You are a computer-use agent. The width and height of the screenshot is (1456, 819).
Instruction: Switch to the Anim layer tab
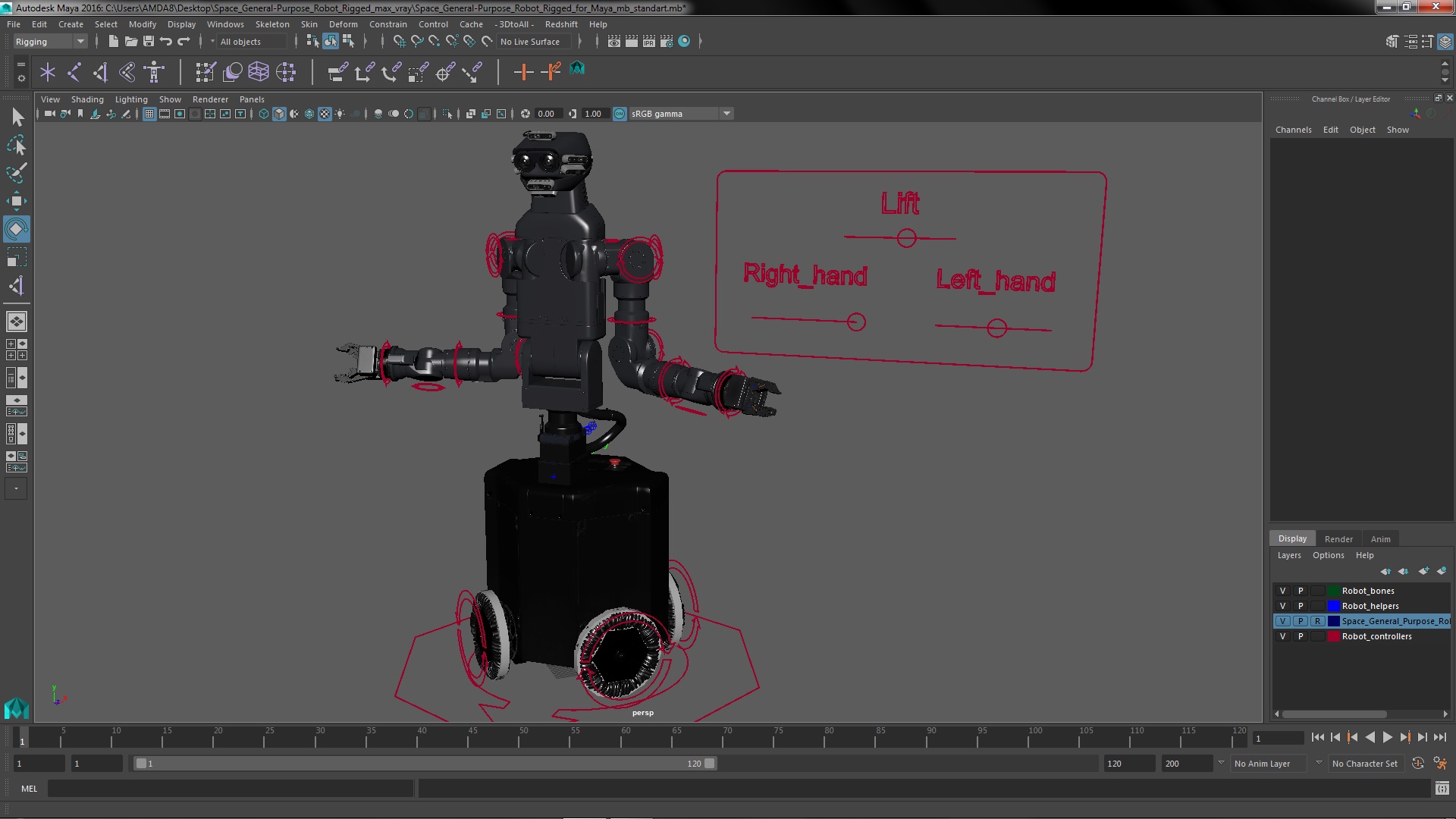coord(1380,539)
